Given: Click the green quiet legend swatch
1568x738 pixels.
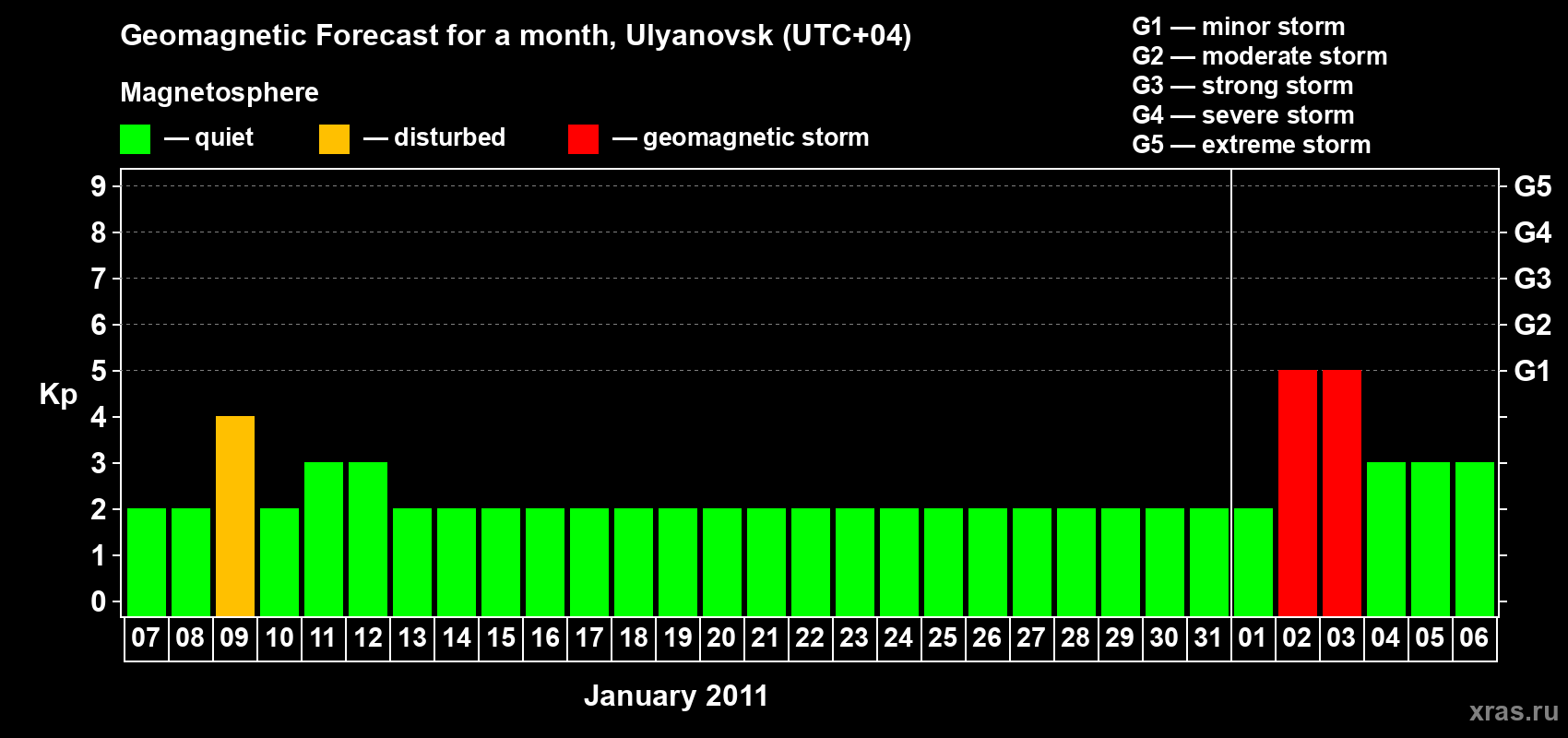Looking at the screenshot, I should (x=135, y=139).
